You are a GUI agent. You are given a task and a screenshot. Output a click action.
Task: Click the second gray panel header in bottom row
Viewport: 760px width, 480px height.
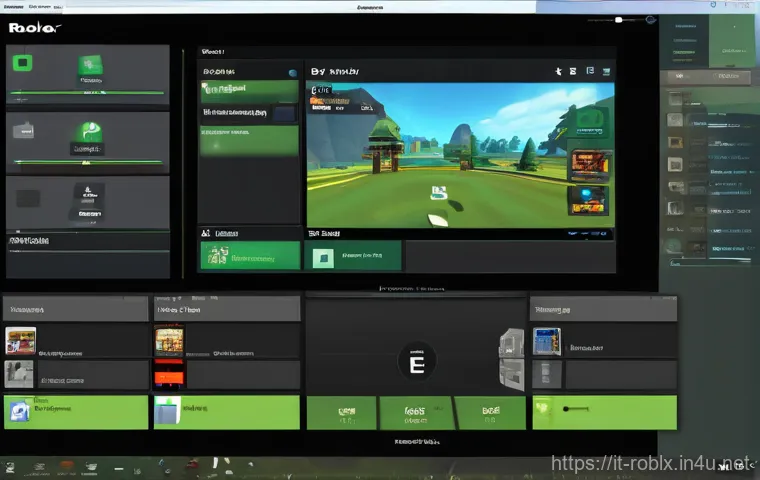click(227, 309)
